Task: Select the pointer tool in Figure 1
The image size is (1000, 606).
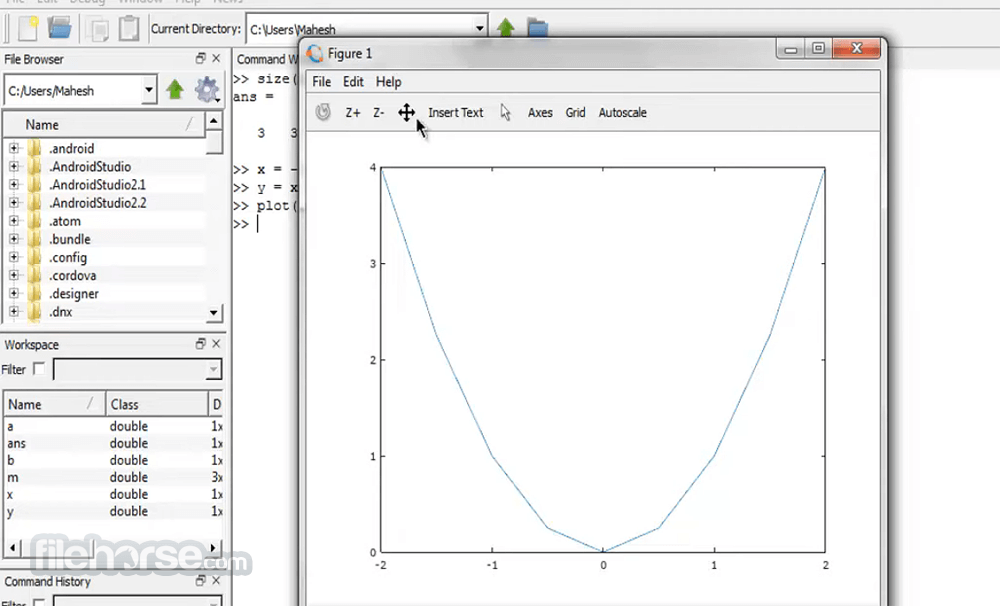Action: tap(506, 112)
